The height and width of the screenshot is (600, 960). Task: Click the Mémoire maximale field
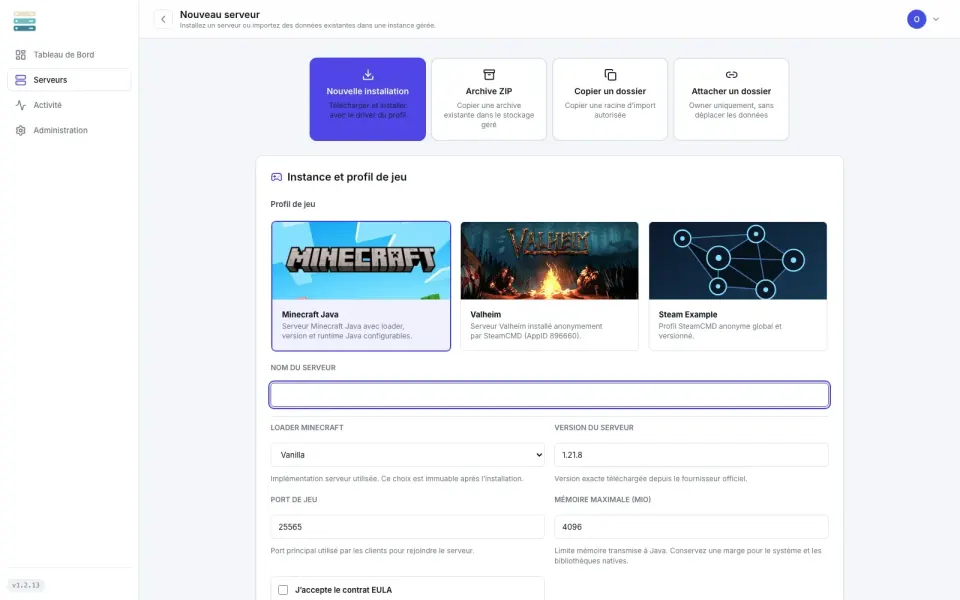tap(691, 527)
